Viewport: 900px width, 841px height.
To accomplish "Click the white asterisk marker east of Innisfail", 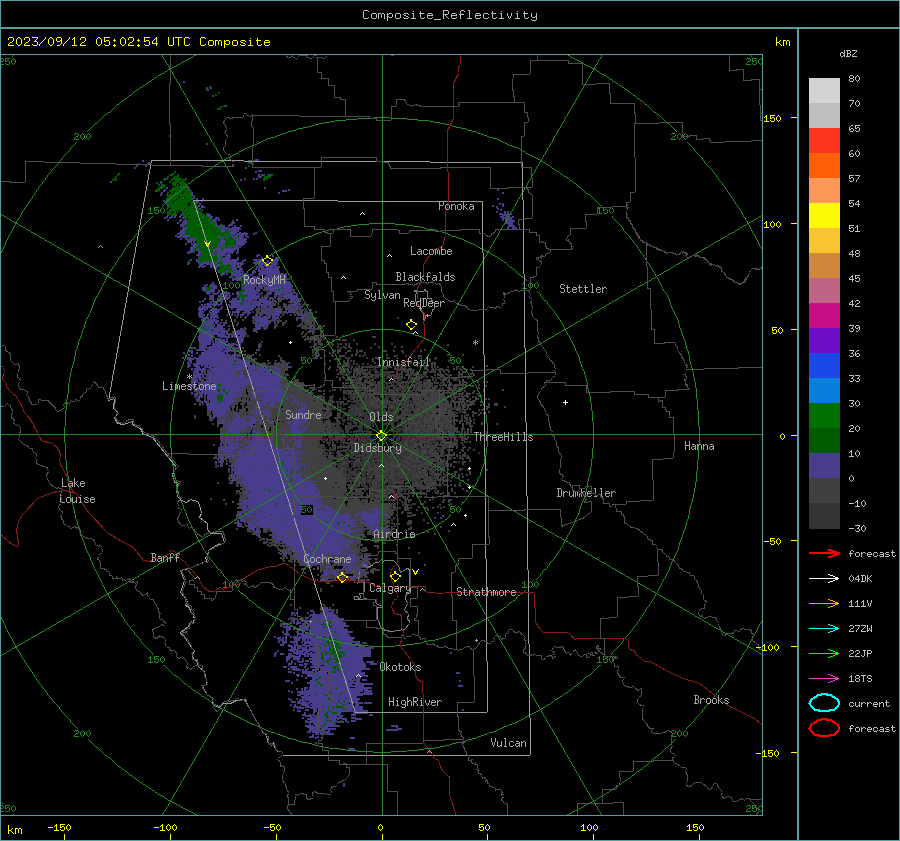I will tap(475, 343).
